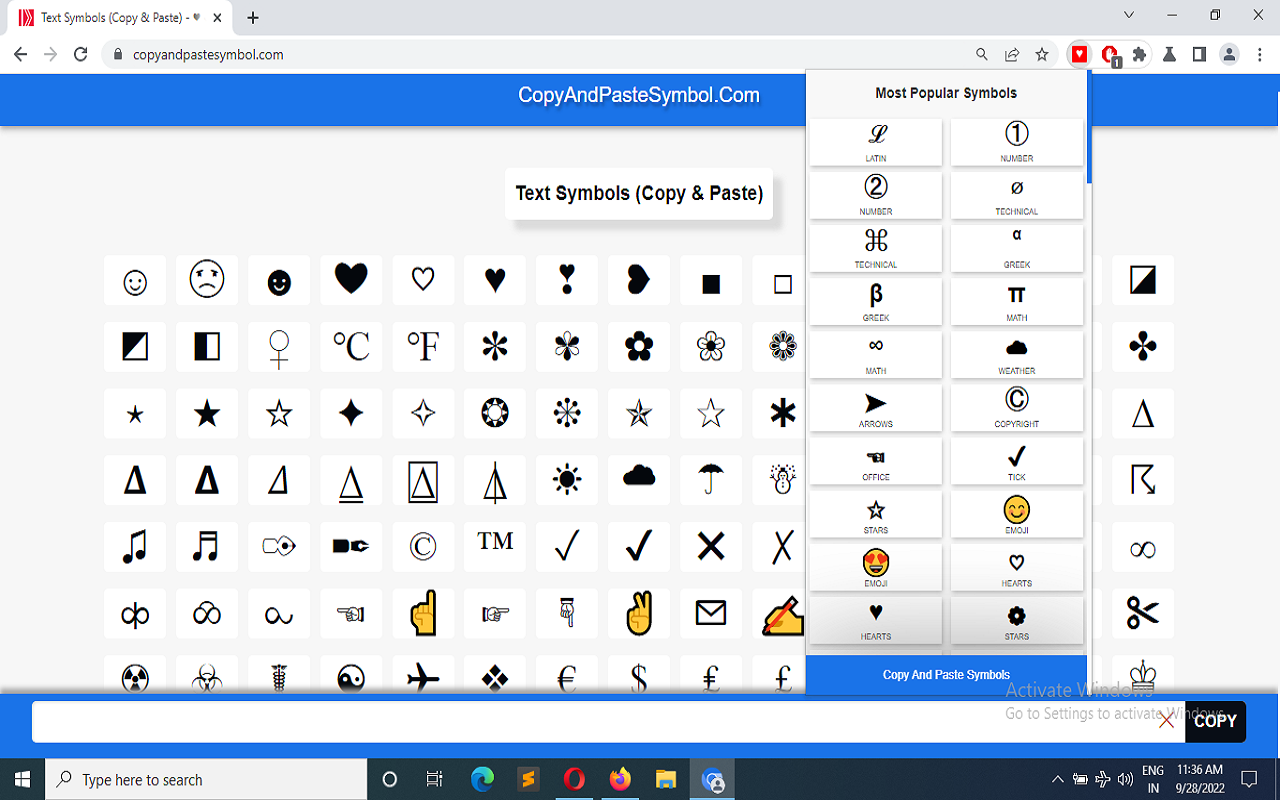Select the beamed music notes symbol
The height and width of the screenshot is (800, 1280).
[x=207, y=547]
